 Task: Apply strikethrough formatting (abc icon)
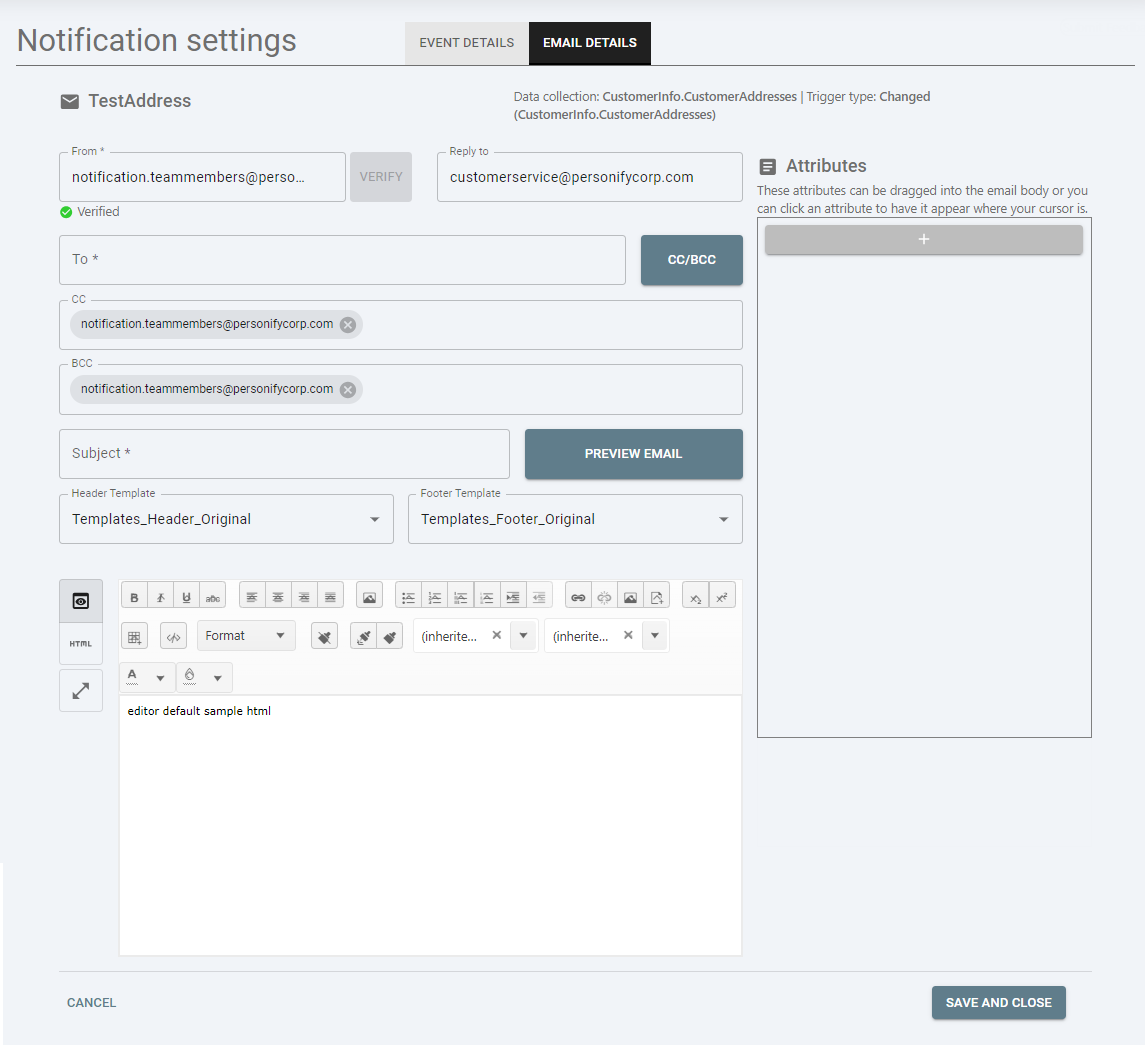click(x=212, y=597)
